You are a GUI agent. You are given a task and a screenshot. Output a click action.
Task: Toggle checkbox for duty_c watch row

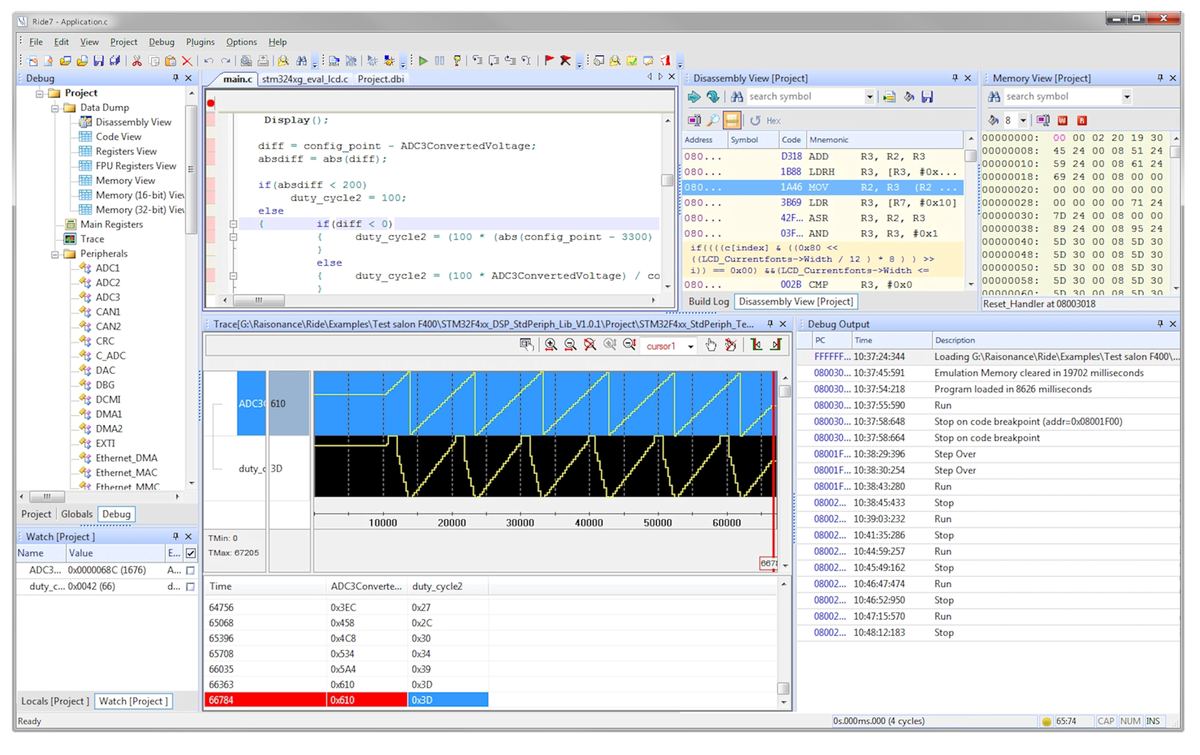[191, 587]
